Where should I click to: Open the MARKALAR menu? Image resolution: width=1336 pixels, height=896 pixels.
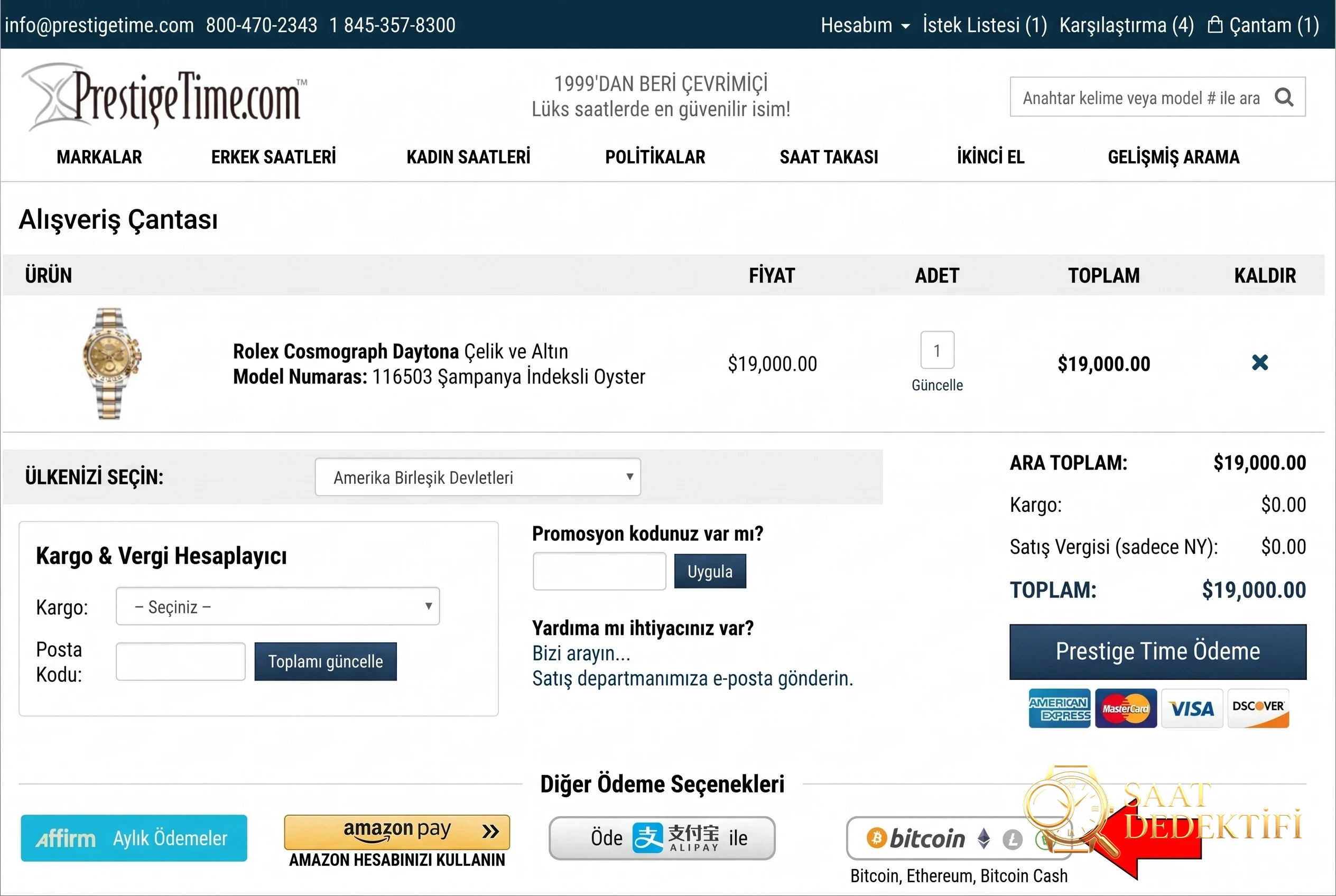tap(99, 156)
